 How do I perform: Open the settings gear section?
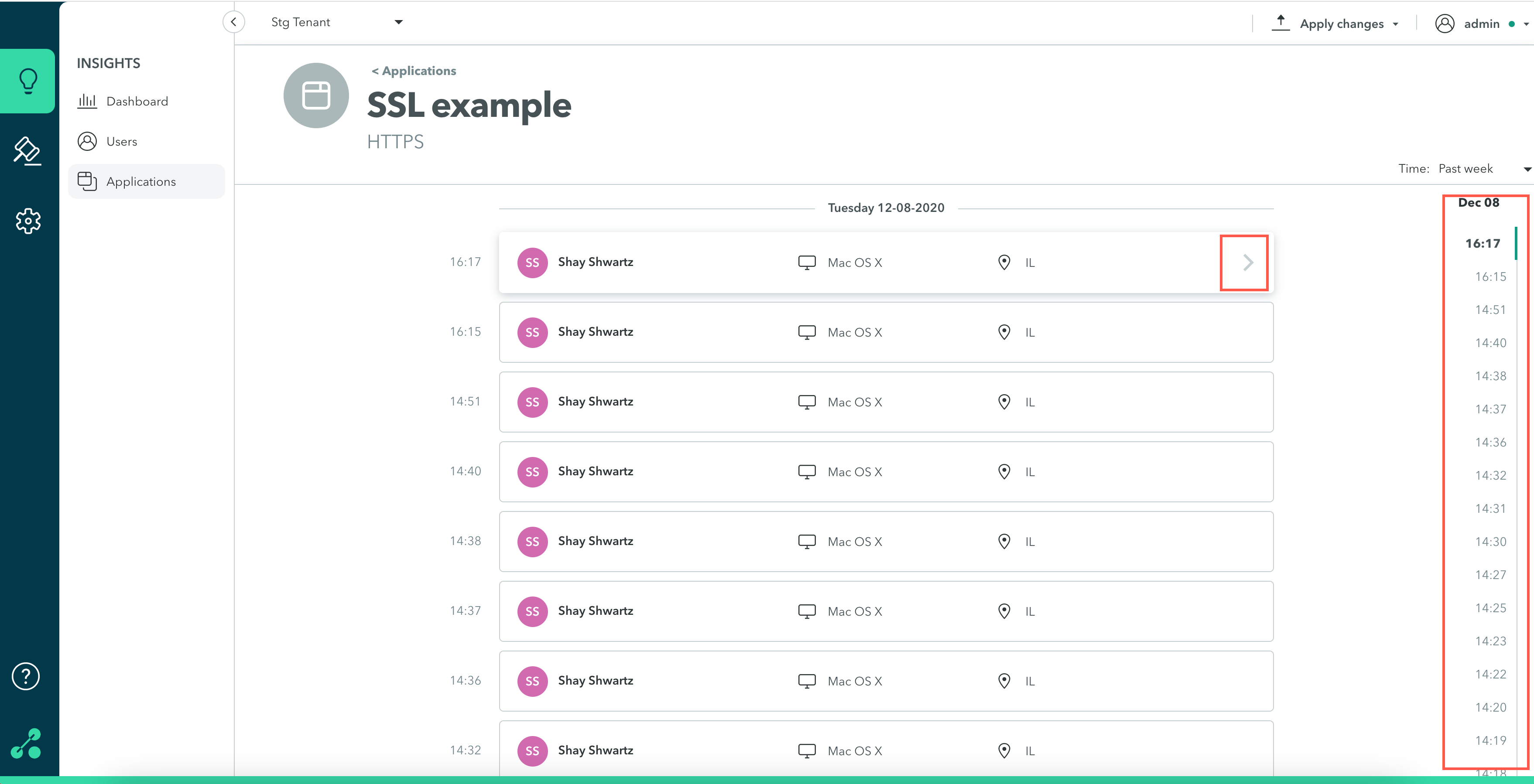pos(28,222)
